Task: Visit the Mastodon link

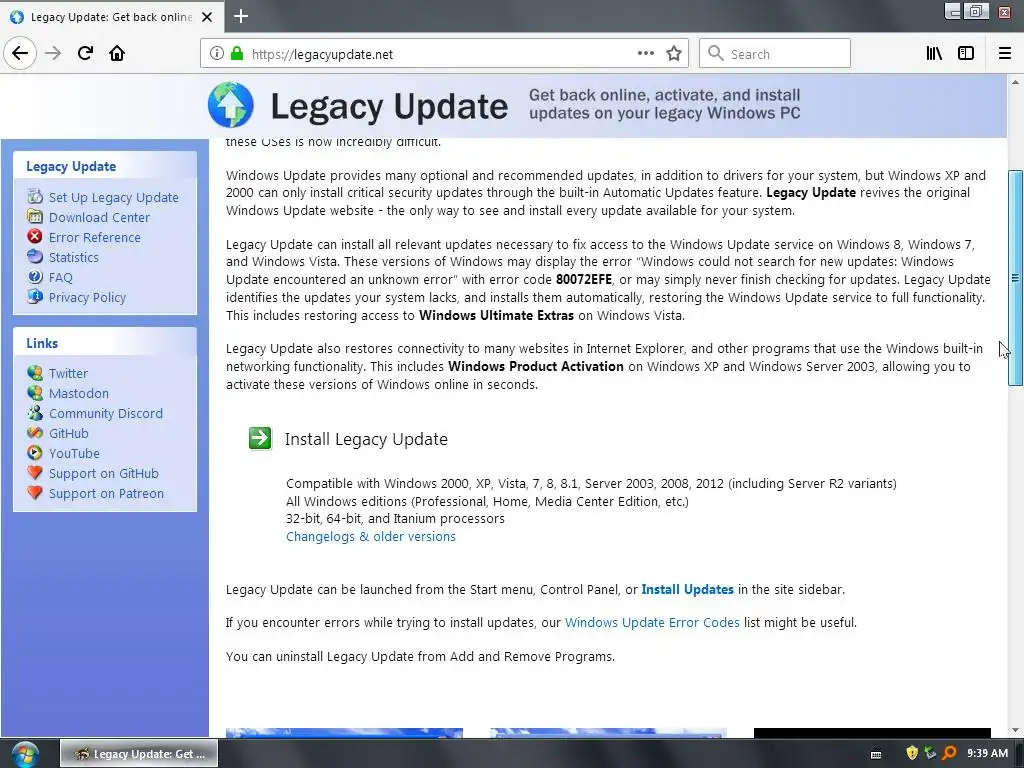Action: pyautogui.click(x=79, y=394)
